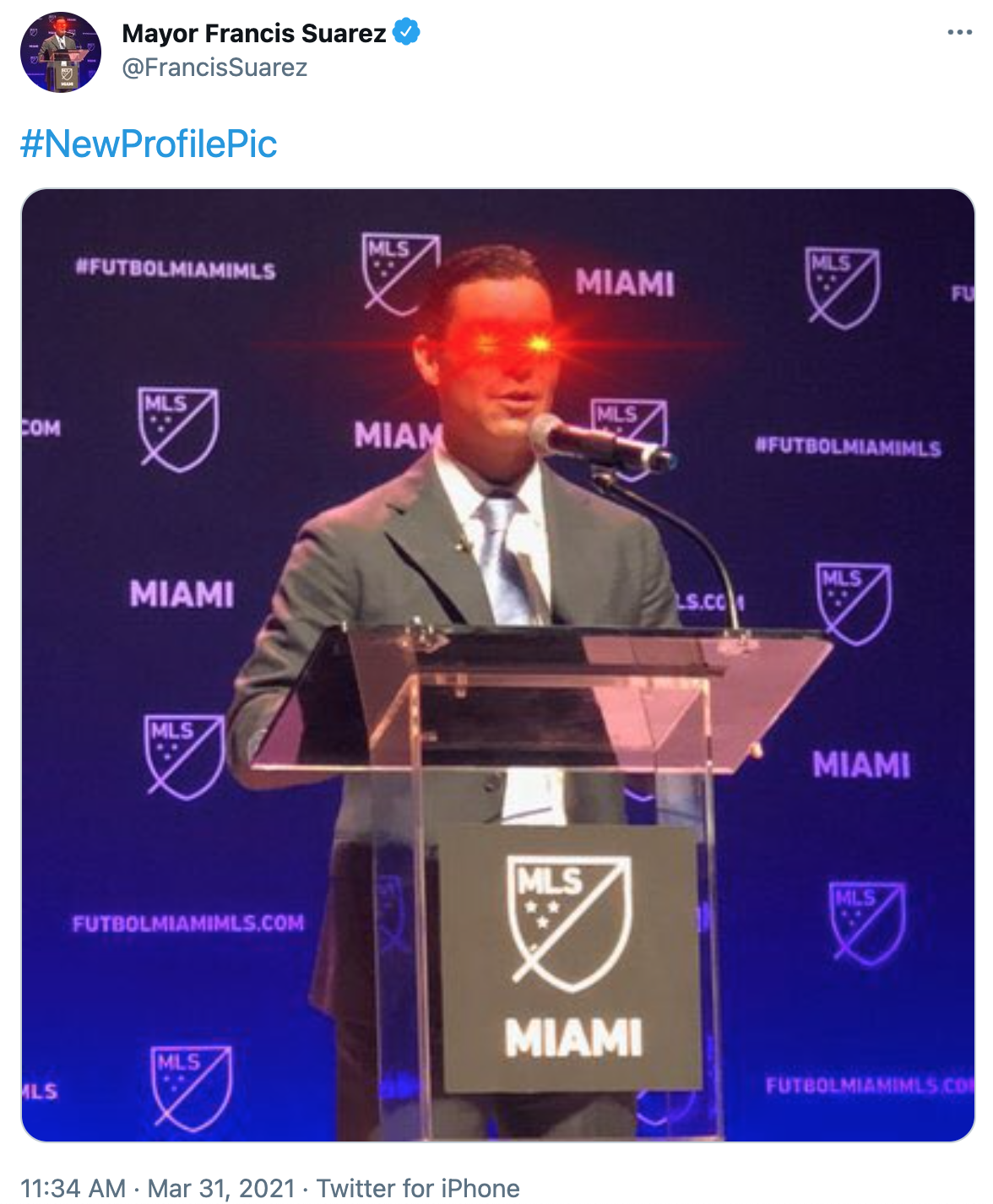Click the FUTBOLMIAMIMLS.COM text beside the podium
This screenshot has width=993, height=1204.
(x=188, y=923)
